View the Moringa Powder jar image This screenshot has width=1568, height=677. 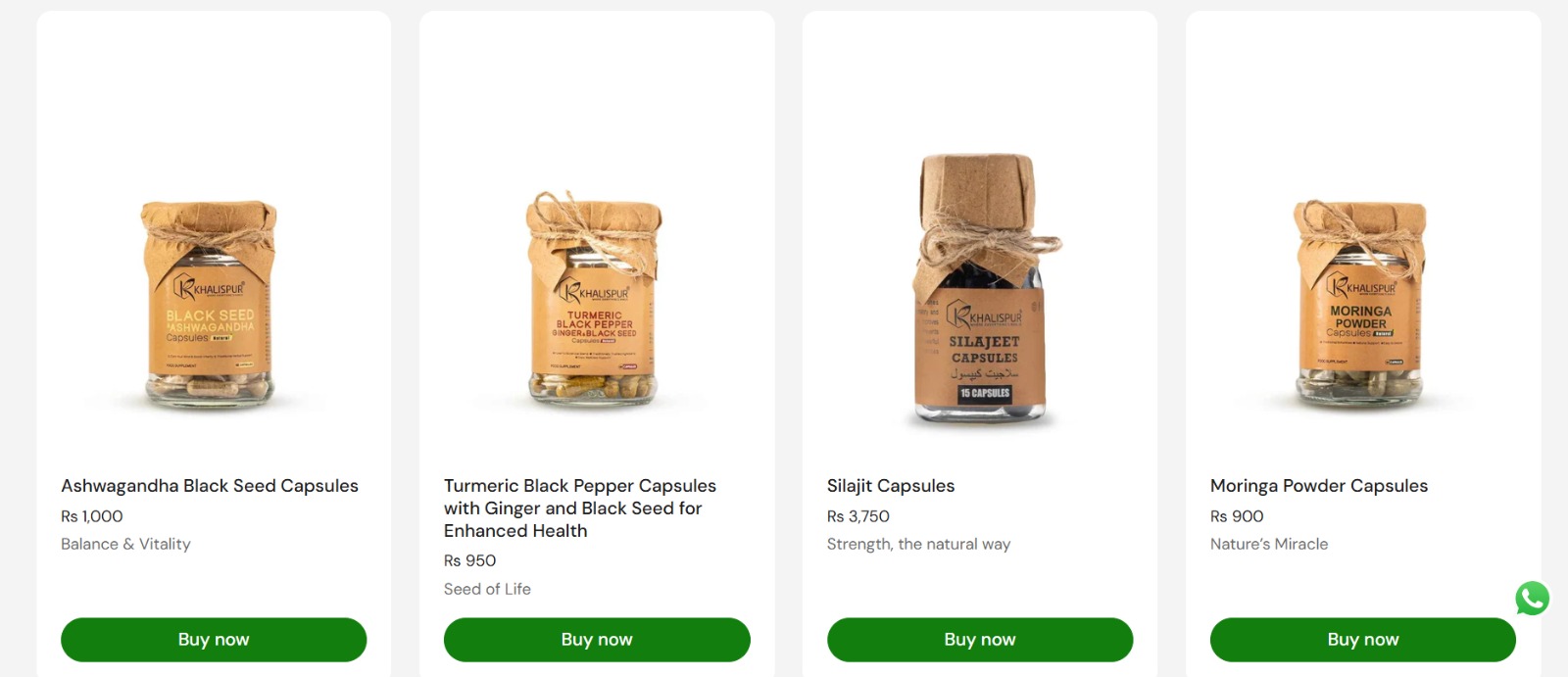coord(1361,304)
